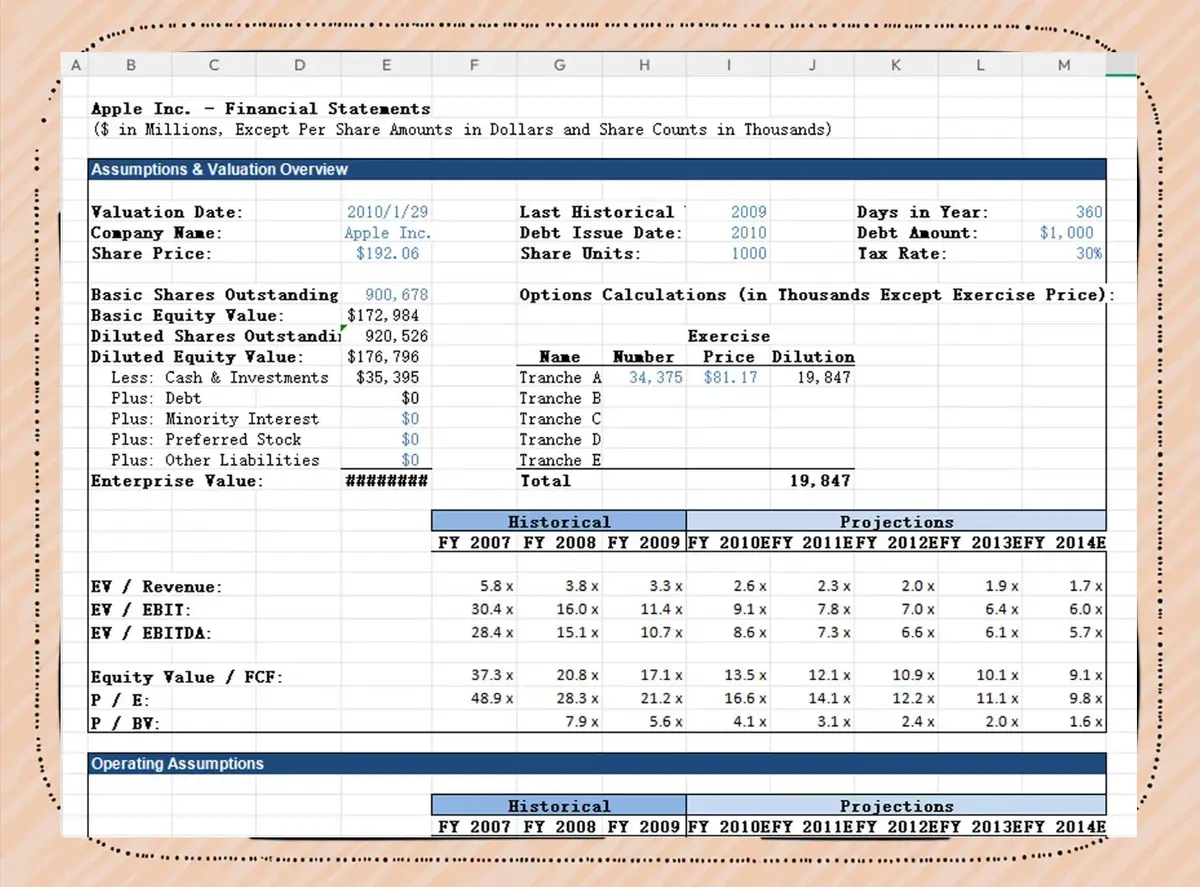This screenshot has height=887, width=1200.
Task: Select the Enterprise Value cell showing hash marks
Action: pos(386,481)
